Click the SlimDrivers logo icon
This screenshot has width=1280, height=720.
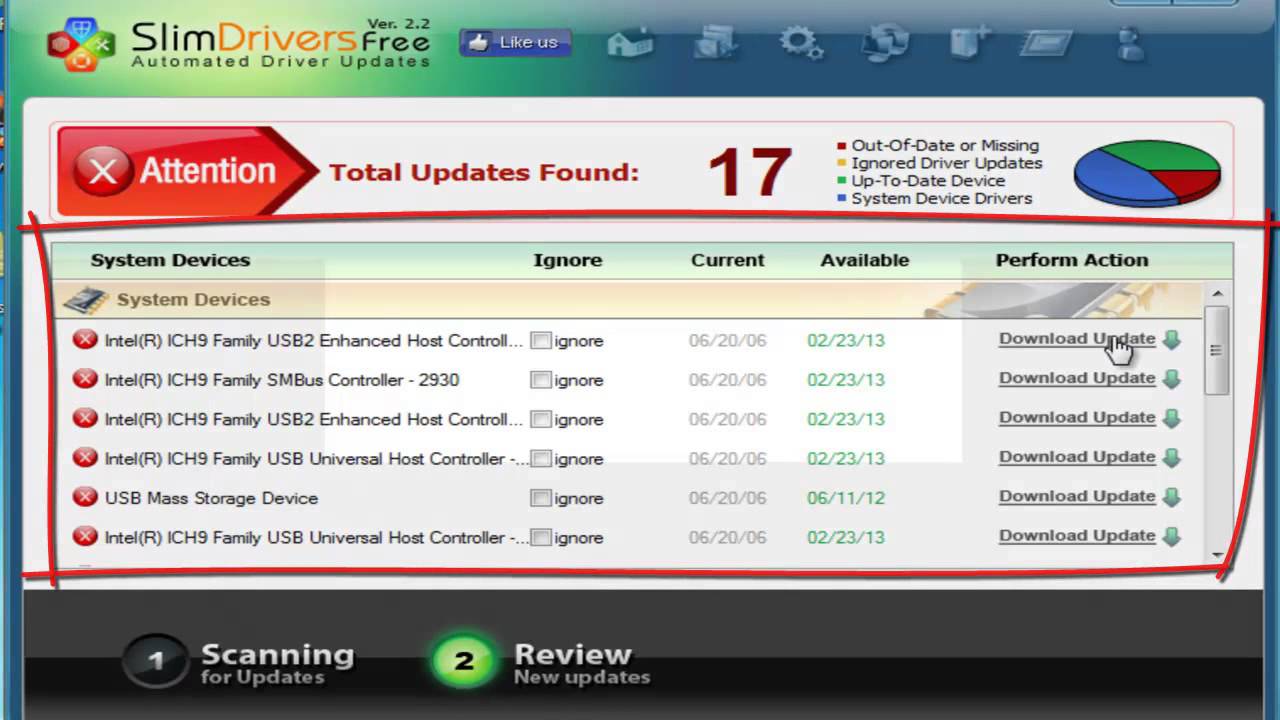(x=82, y=45)
